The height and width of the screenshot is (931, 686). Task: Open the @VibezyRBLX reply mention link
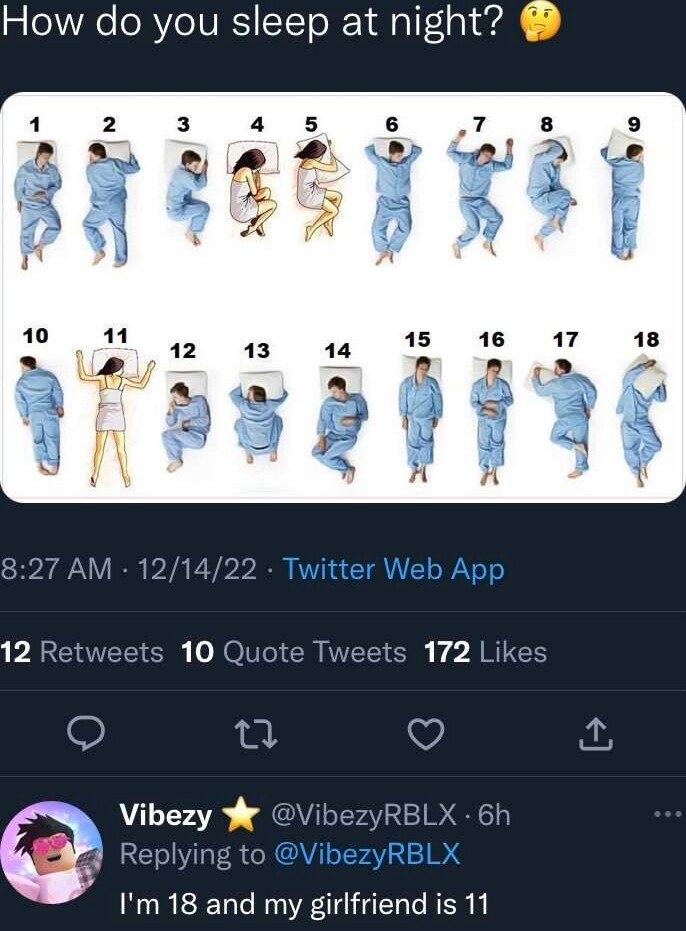[366, 854]
